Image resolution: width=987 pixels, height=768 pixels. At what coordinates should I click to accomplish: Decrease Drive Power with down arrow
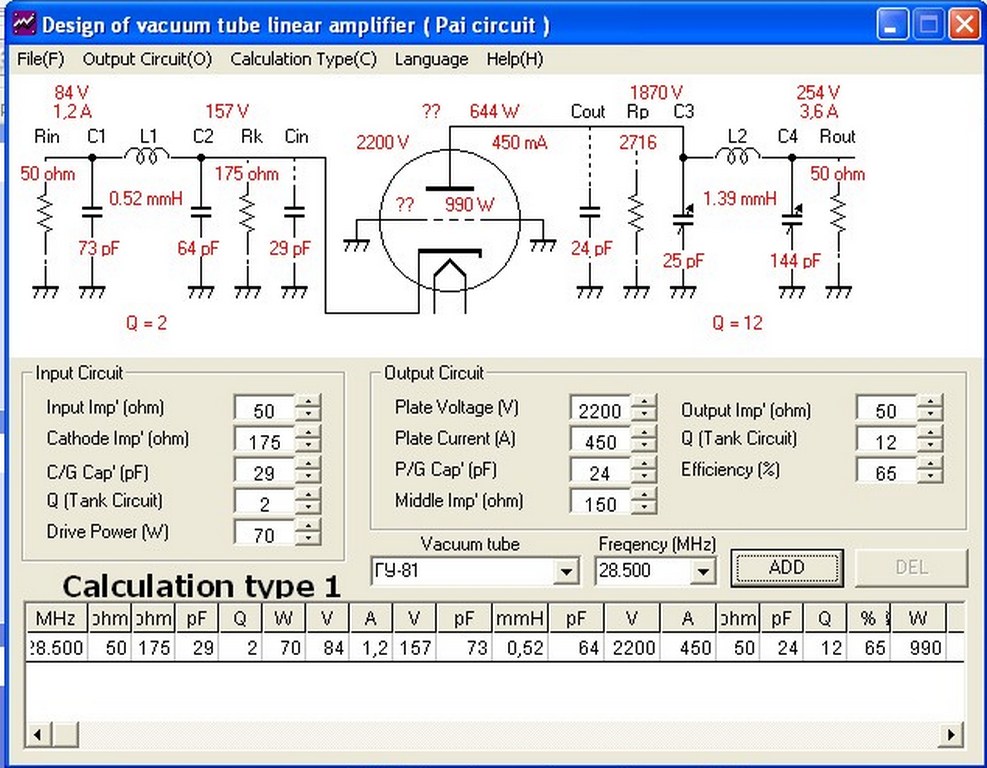[x=310, y=539]
